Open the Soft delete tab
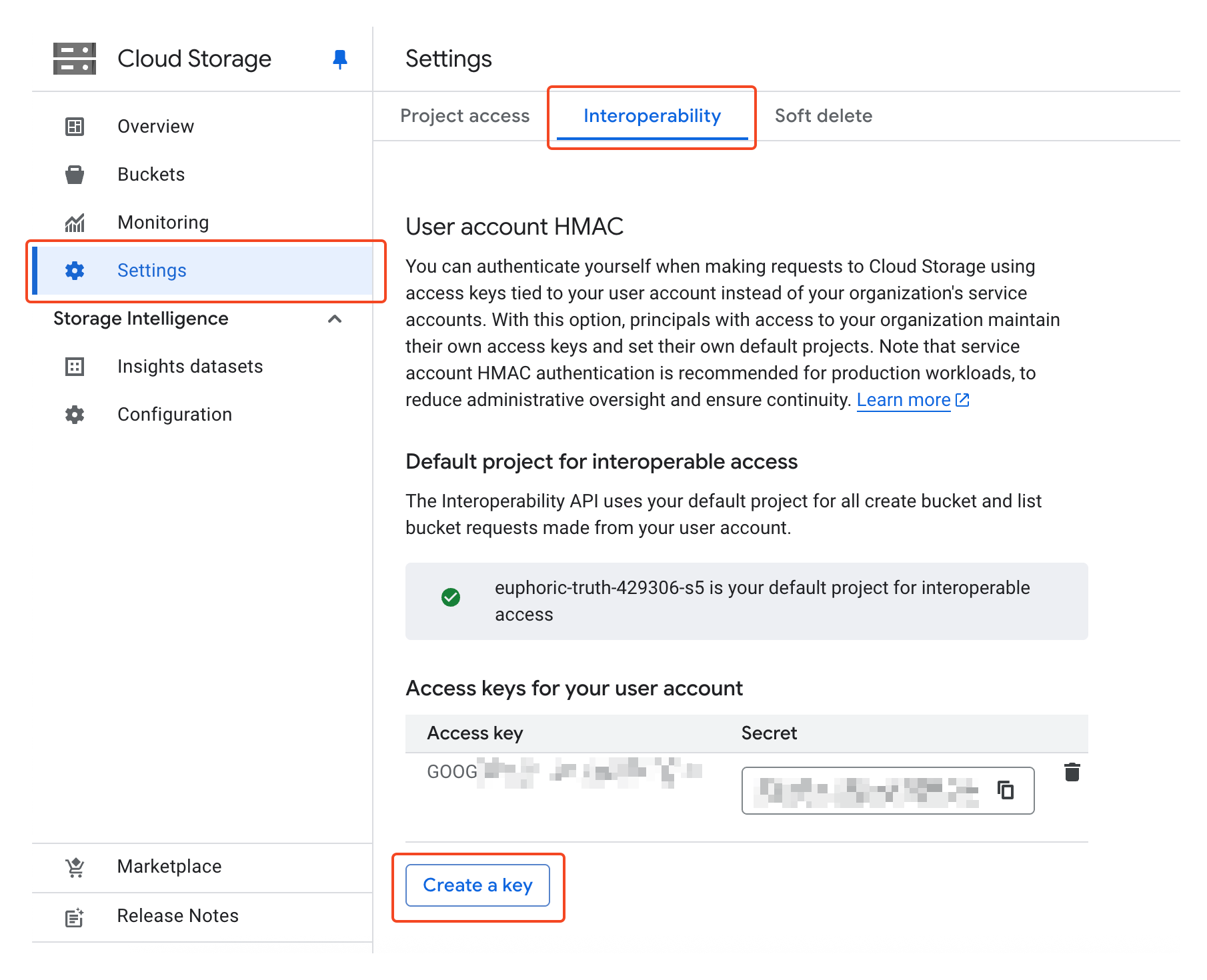The width and height of the screenshot is (1207, 980). (x=823, y=116)
